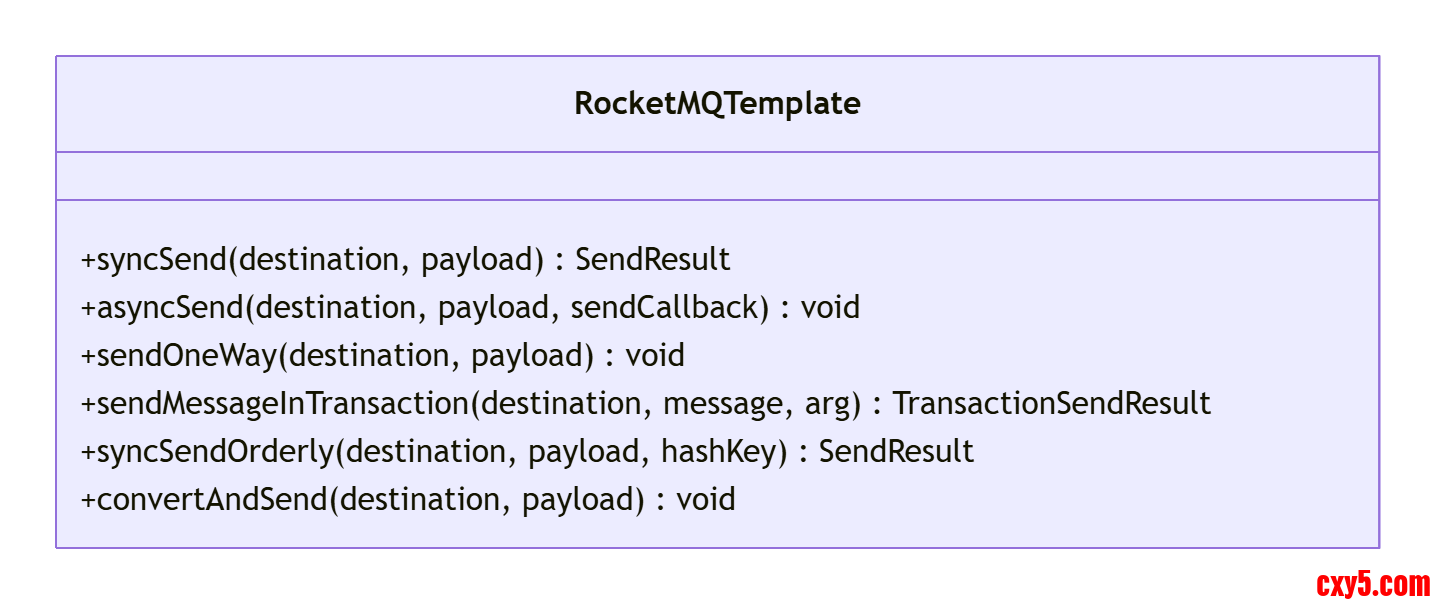The image size is (1435, 604).
Task: Click void return type of sendOneWay
Action: [x=655, y=356]
